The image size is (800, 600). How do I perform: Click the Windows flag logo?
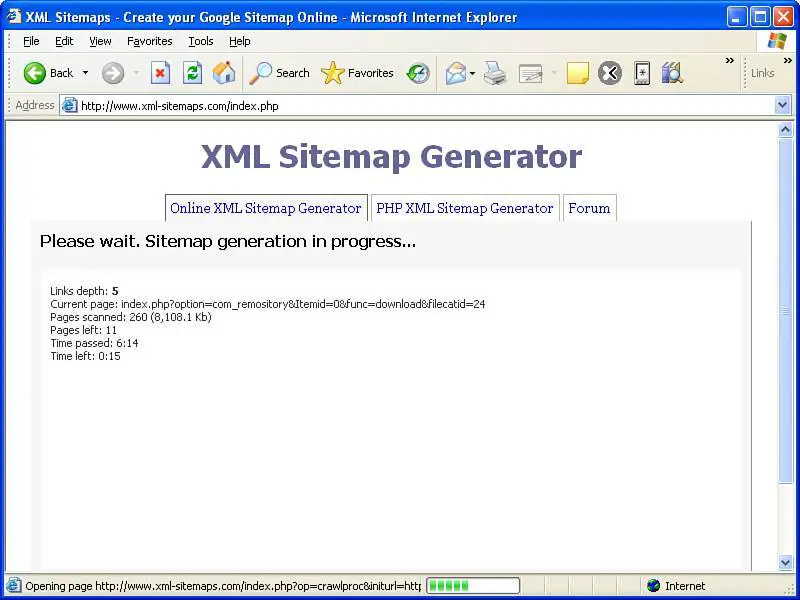click(x=777, y=41)
